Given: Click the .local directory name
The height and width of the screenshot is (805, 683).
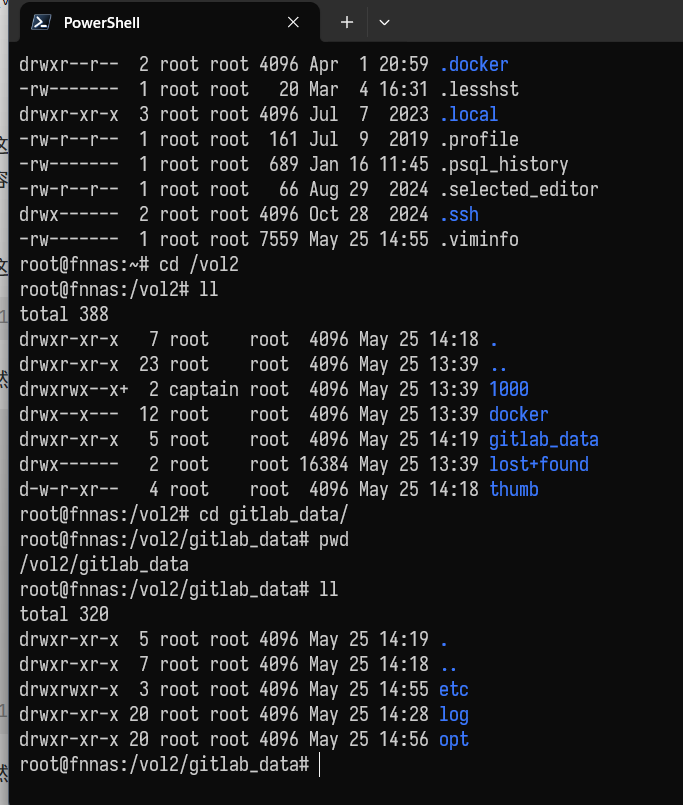Looking at the screenshot, I should (468, 114).
